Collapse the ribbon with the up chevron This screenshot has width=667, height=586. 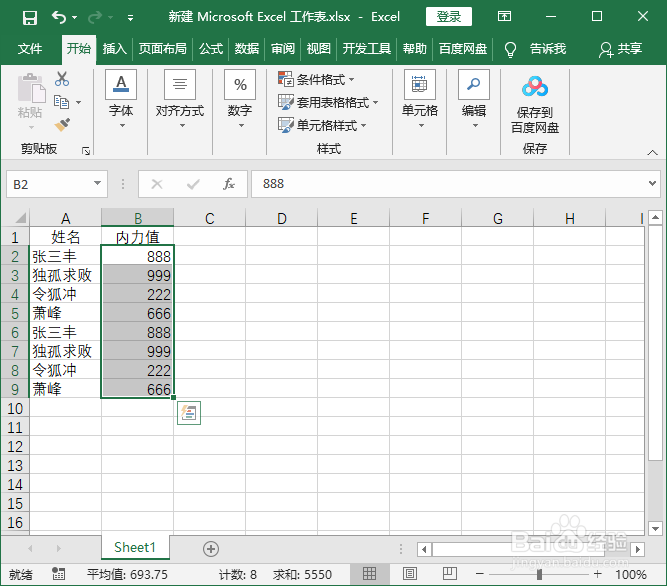tap(653, 152)
